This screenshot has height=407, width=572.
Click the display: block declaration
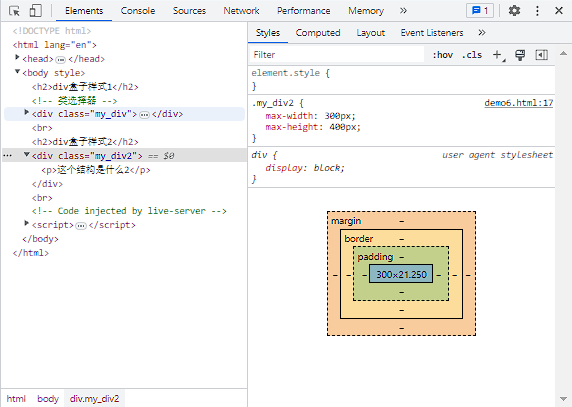(x=305, y=168)
